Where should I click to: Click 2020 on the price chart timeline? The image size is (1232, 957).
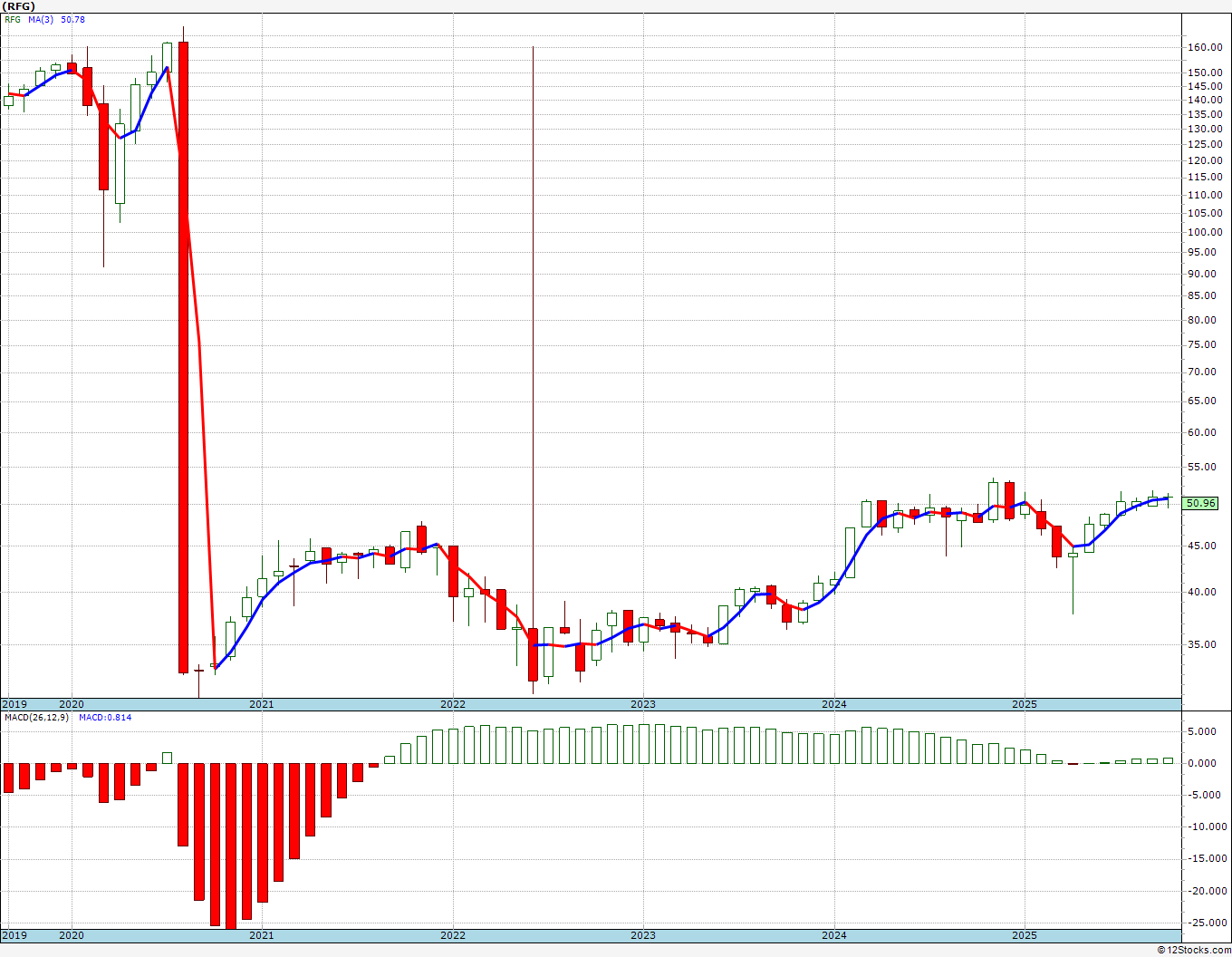[x=71, y=704]
